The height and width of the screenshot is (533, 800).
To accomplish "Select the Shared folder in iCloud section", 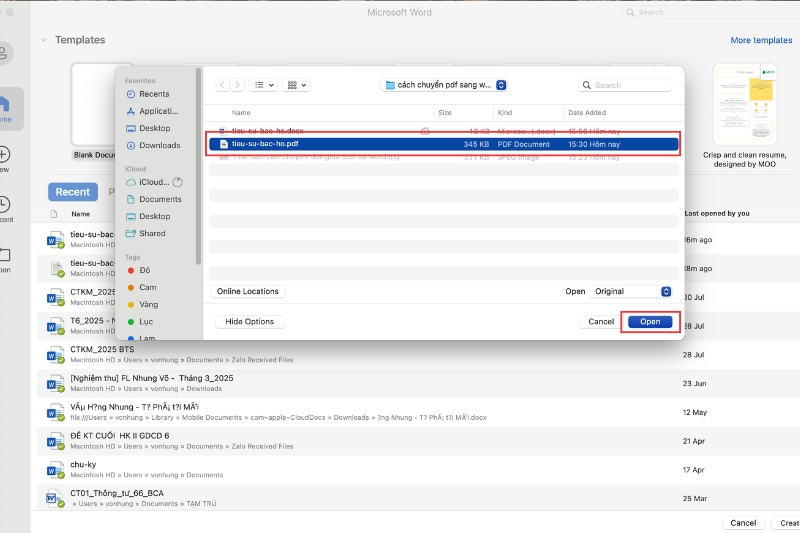I will pos(152,233).
